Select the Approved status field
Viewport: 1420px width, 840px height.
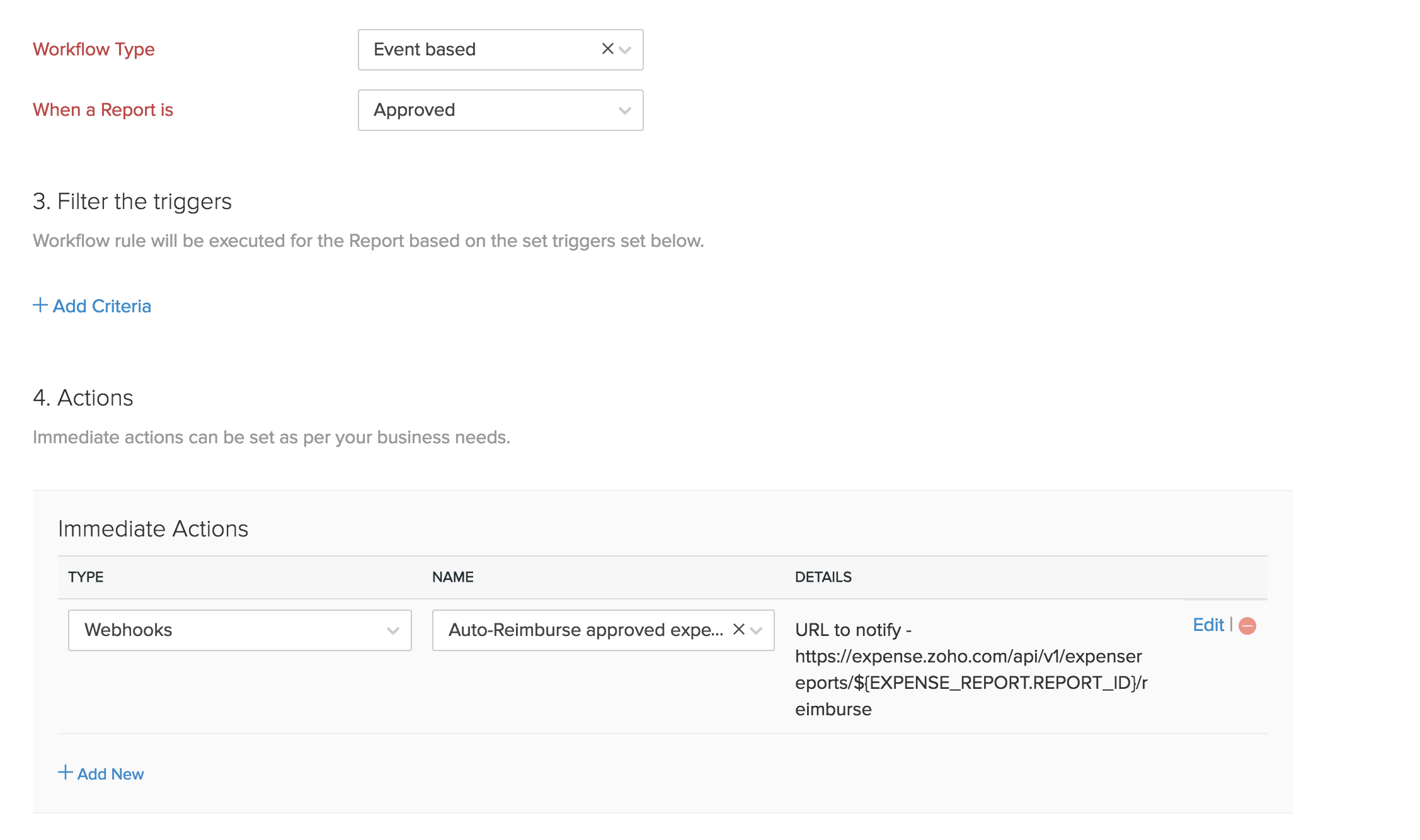pos(500,110)
